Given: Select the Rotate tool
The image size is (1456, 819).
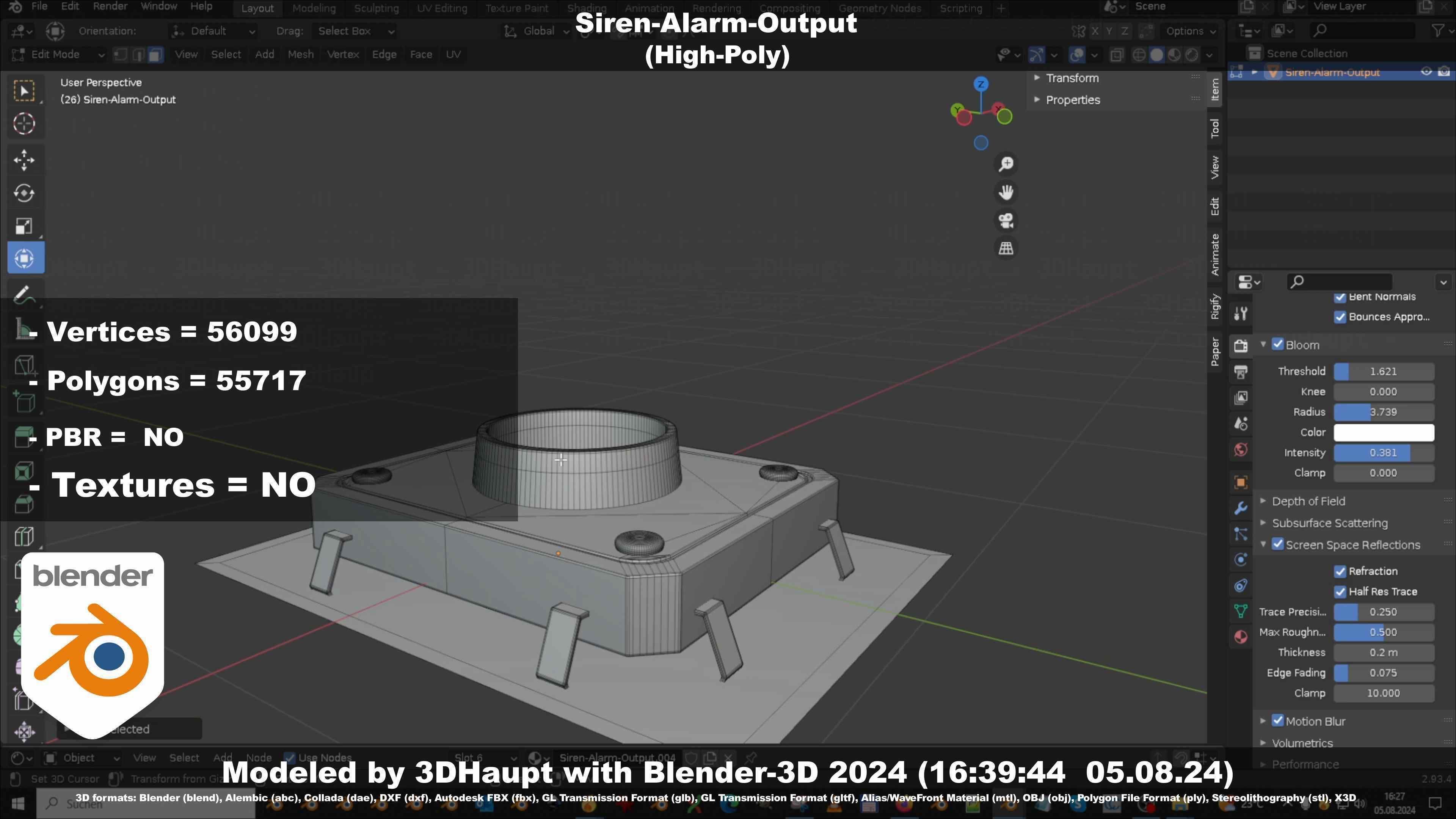Looking at the screenshot, I should tap(24, 193).
